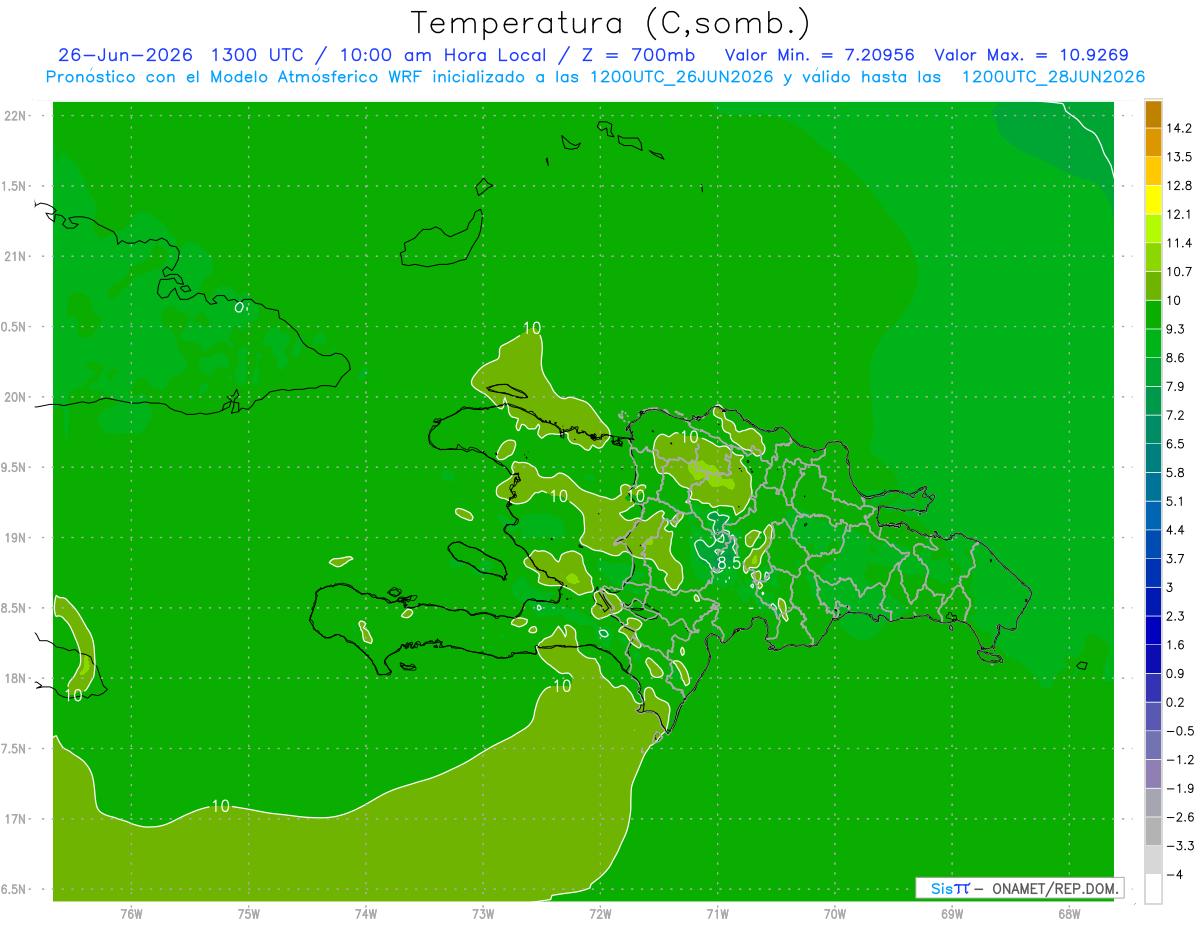Click the "8.6" legend value
Viewport: 1200px width, 927px height.
[x=1176, y=358]
